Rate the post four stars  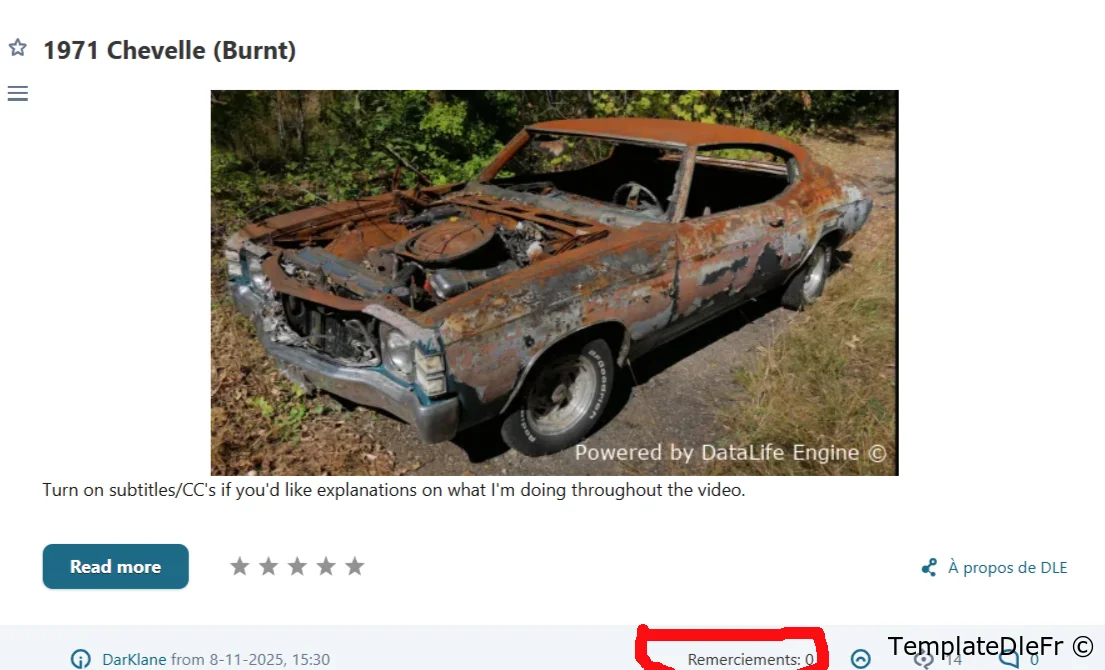pyautogui.click(x=326, y=566)
